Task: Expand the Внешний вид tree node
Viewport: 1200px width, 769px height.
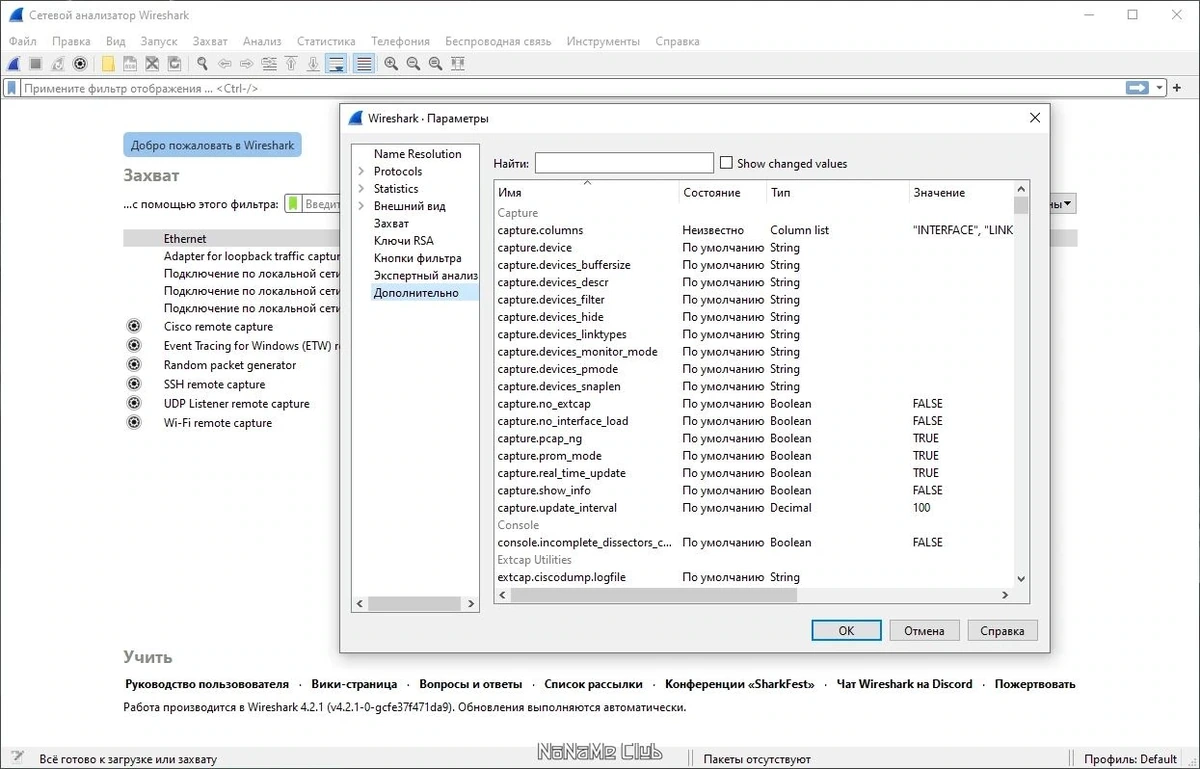Action: coord(361,206)
